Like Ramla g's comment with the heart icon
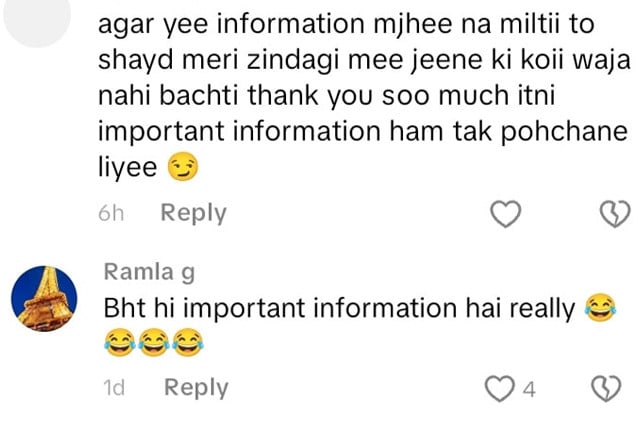639x428 pixels. click(x=500, y=388)
